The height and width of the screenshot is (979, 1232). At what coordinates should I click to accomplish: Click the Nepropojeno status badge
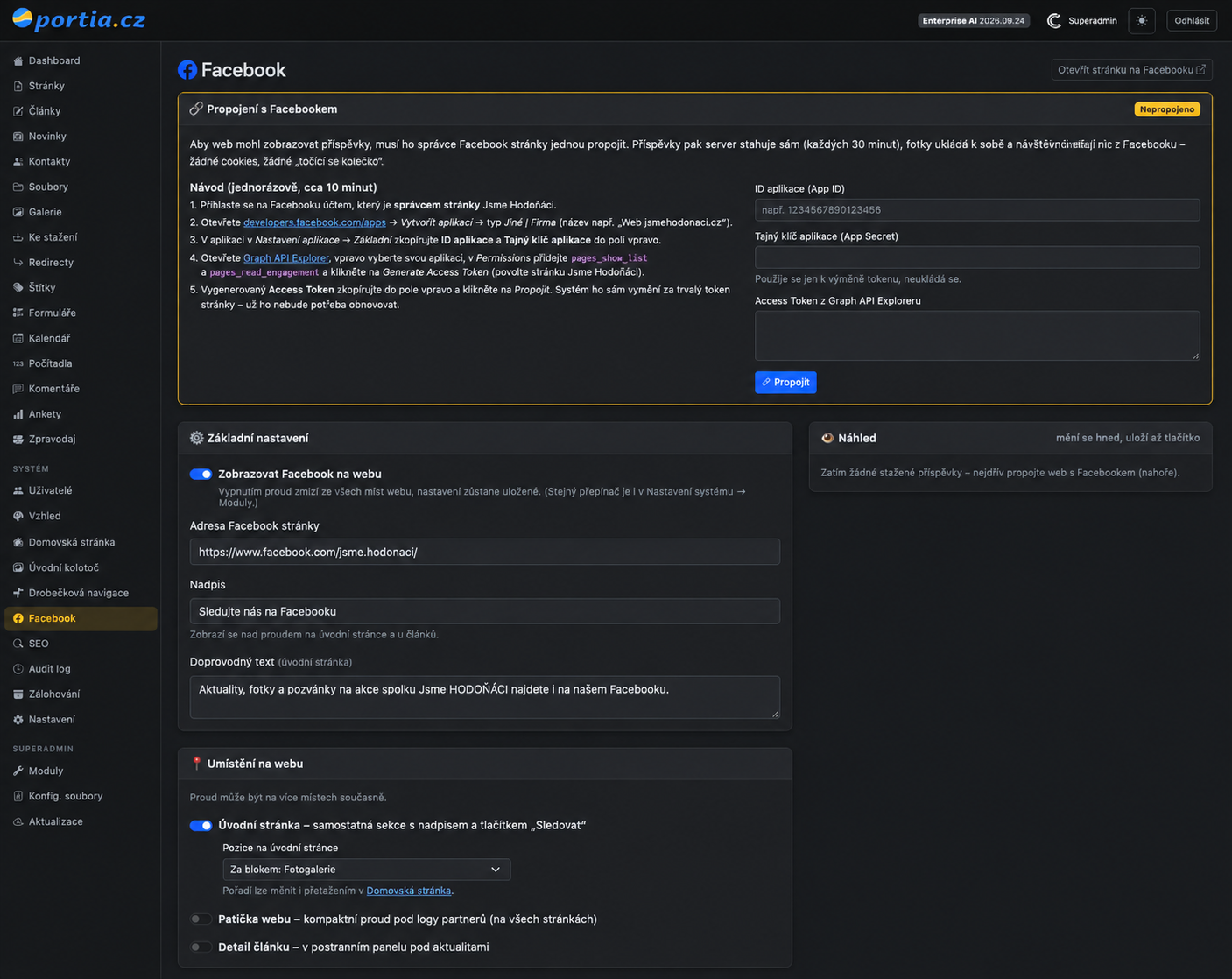[x=1167, y=109]
